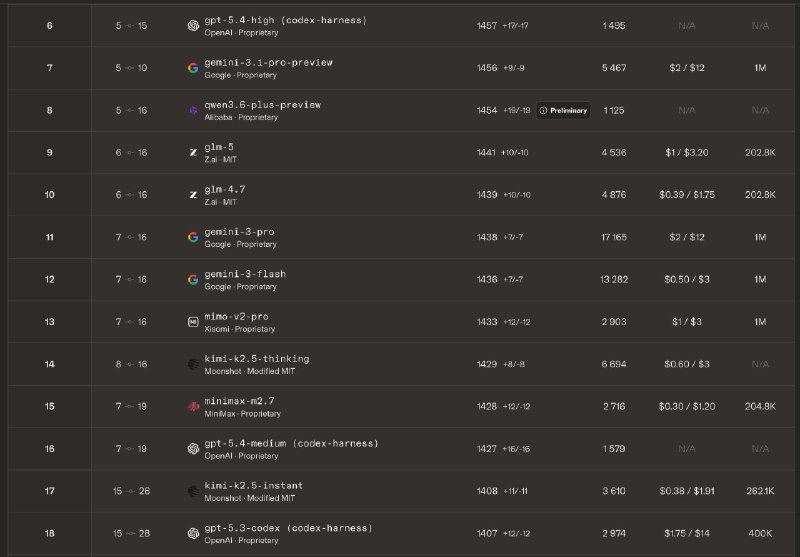Viewport: 800px width, 557px height.
Task: Click the Xiaomi logo beside mimo-v2-pro
Action: click(193, 322)
